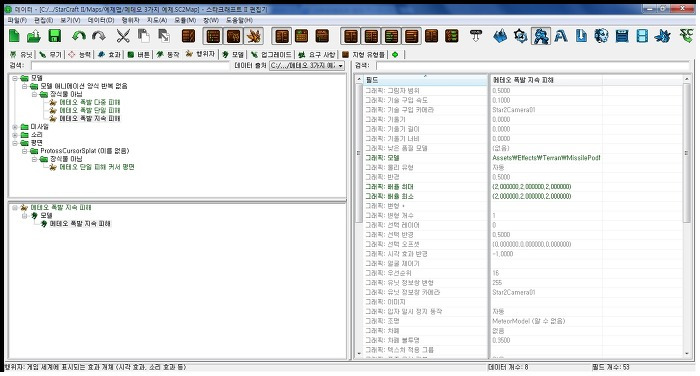Open the 편집(E) menu
The width and height of the screenshot is (700, 376).
click(43, 20)
